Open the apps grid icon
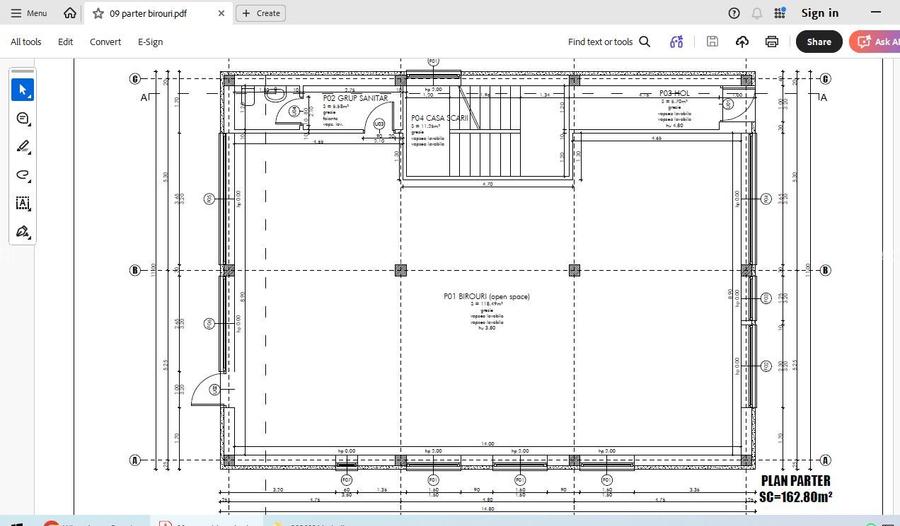This screenshot has height=526, width=900. (780, 13)
